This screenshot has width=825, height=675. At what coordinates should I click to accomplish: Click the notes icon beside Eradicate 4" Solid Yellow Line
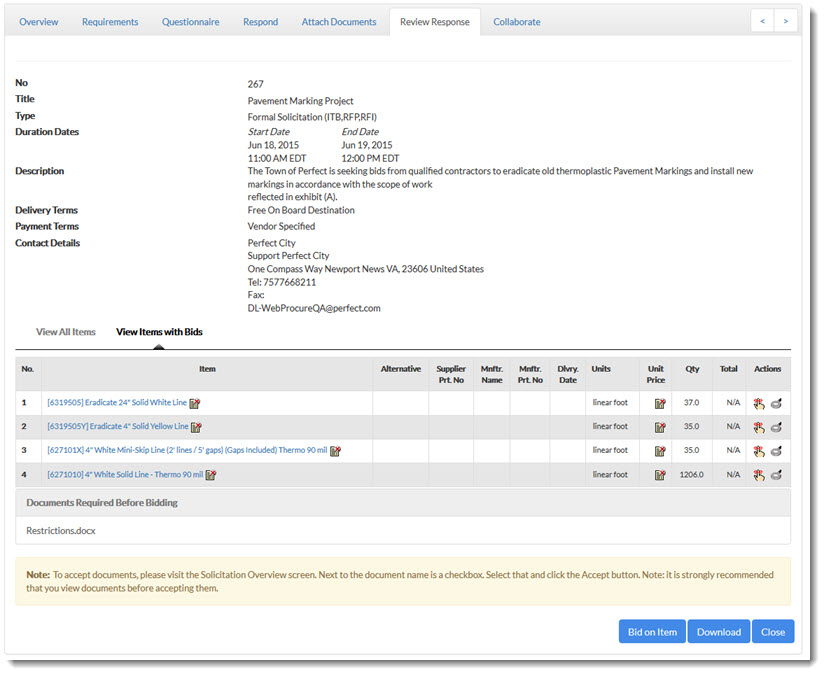click(x=196, y=427)
